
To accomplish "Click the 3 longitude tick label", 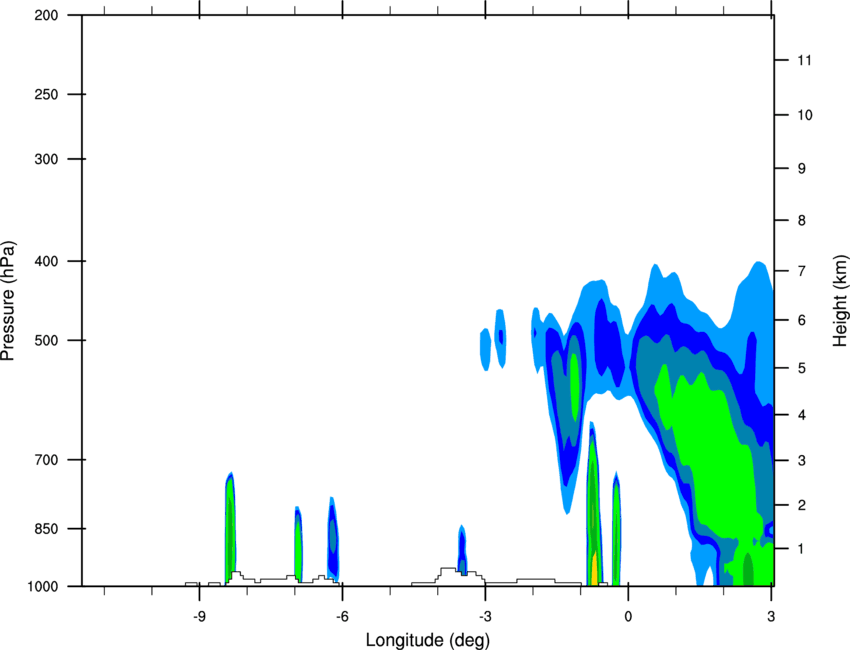I will [771, 617].
